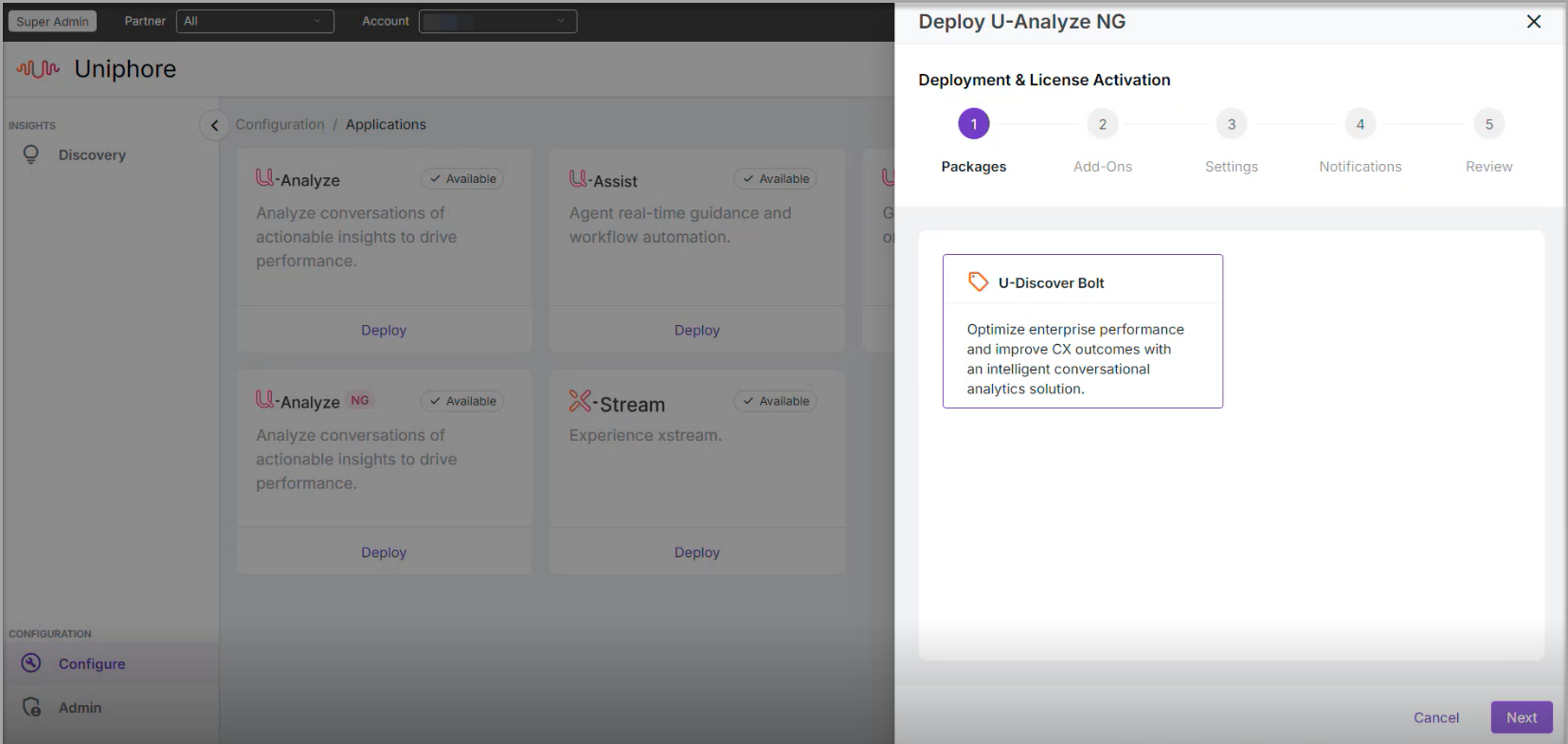Click the Available badge on X-Stream card
The width and height of the screenshot is (1568, 744).
coord(776,401)
